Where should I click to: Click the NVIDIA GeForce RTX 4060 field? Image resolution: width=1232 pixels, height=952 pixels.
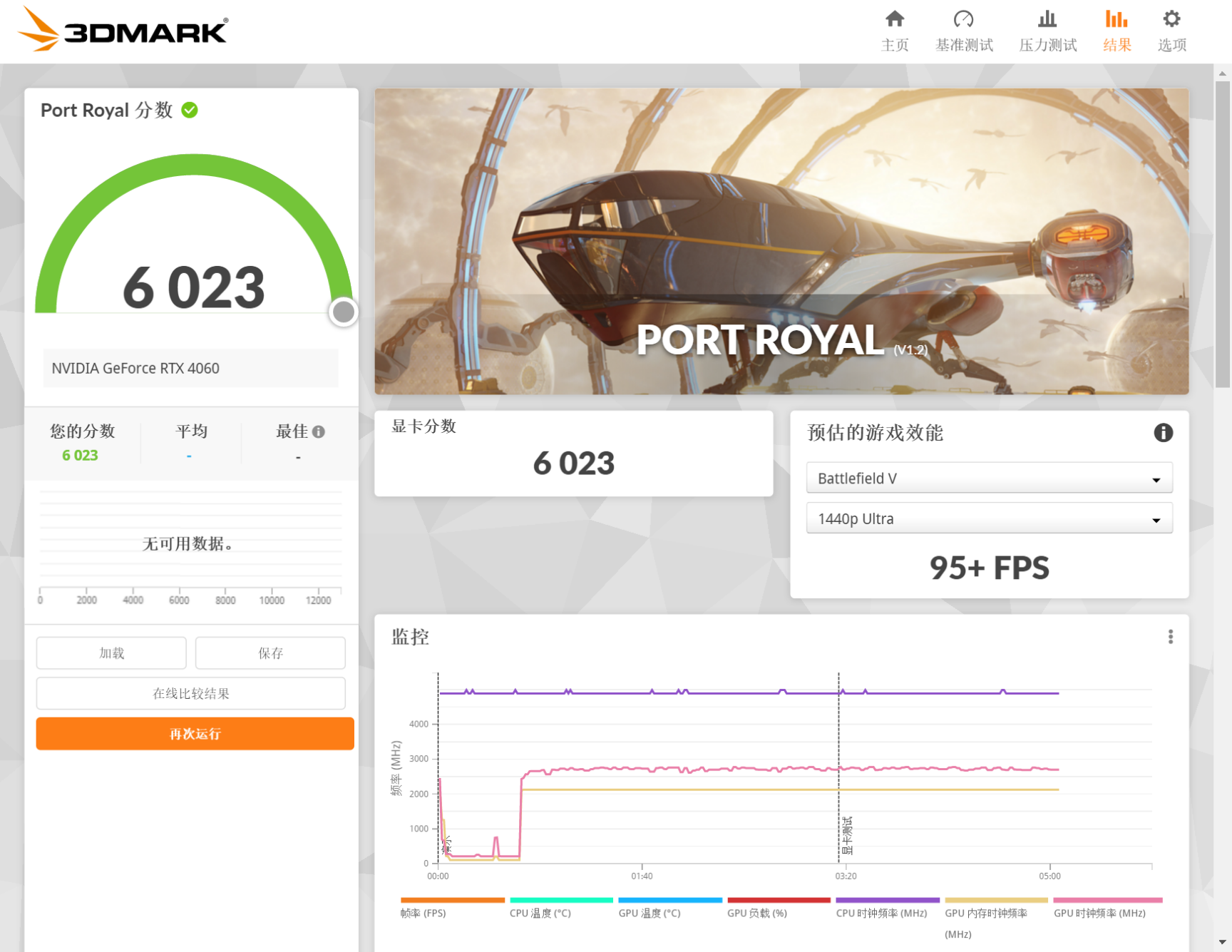click(x=190, y=368)
